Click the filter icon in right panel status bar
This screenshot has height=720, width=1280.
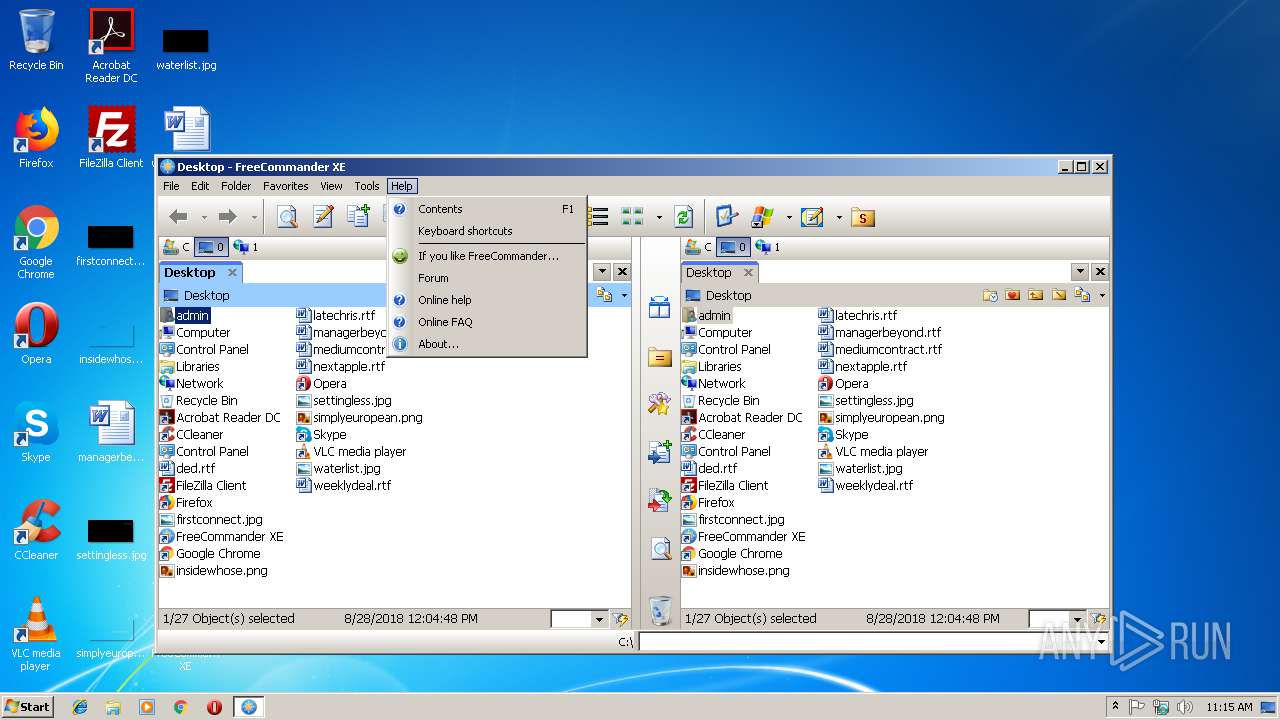(1099, 619)
